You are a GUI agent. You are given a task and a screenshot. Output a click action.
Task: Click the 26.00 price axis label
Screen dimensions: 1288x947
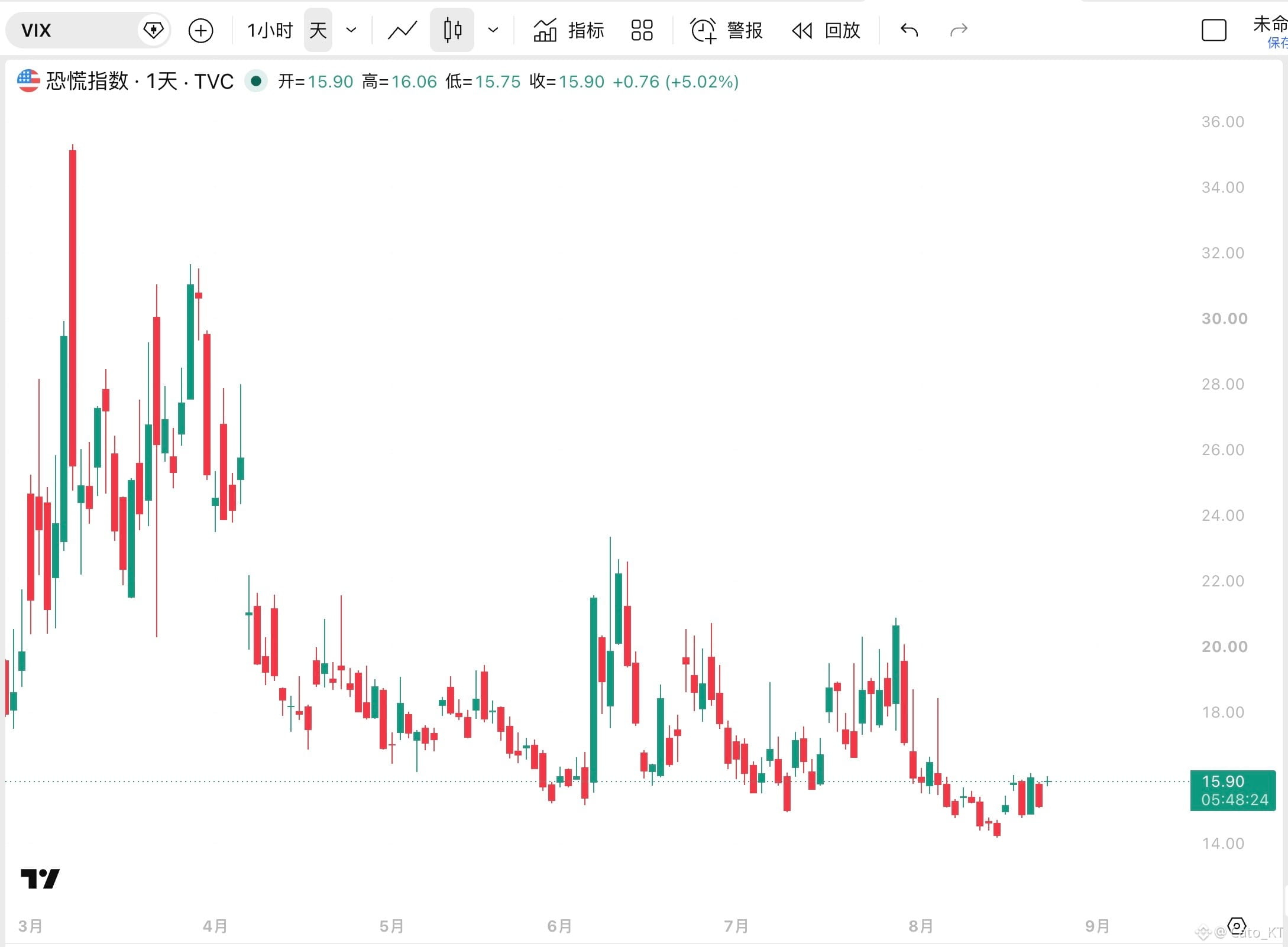(1223, 450)
